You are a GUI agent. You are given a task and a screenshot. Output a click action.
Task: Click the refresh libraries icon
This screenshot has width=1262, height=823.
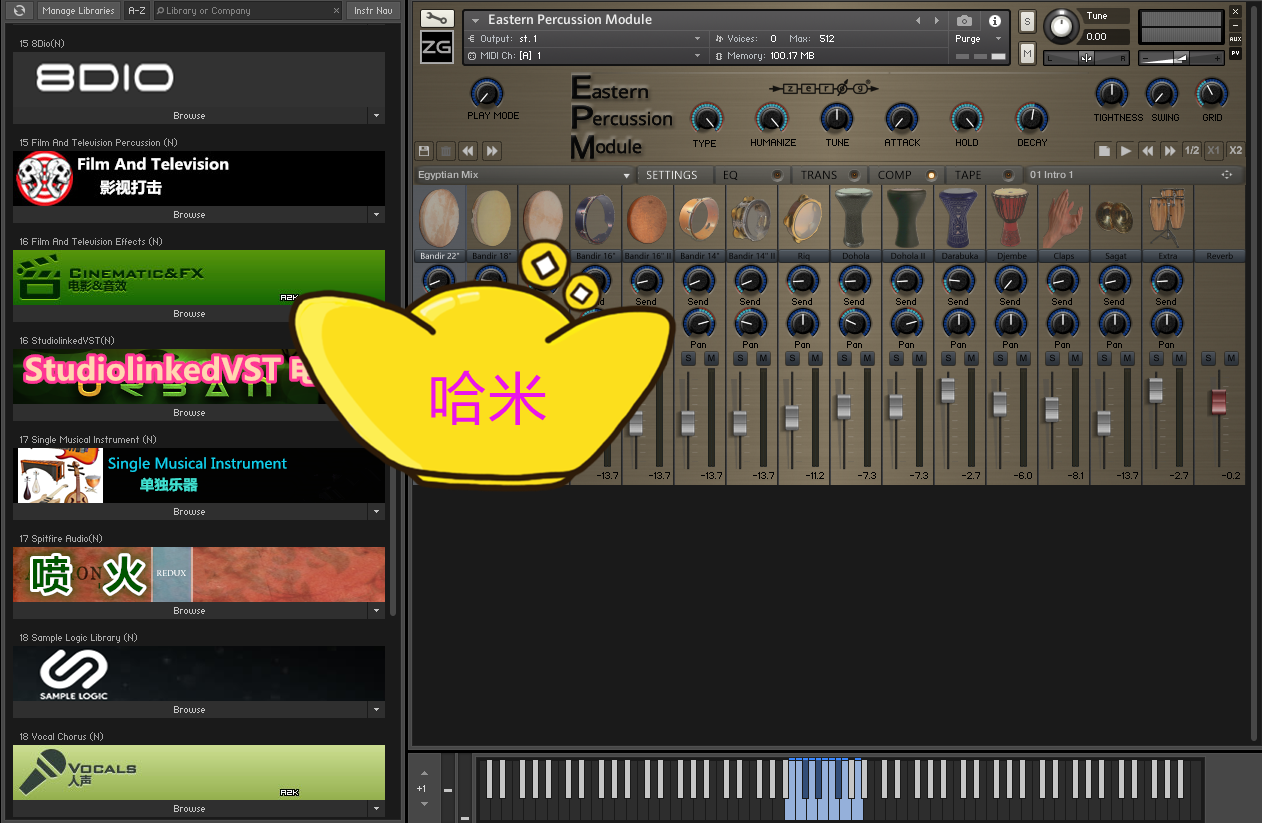pyautogui.click(x=19, y=10)
